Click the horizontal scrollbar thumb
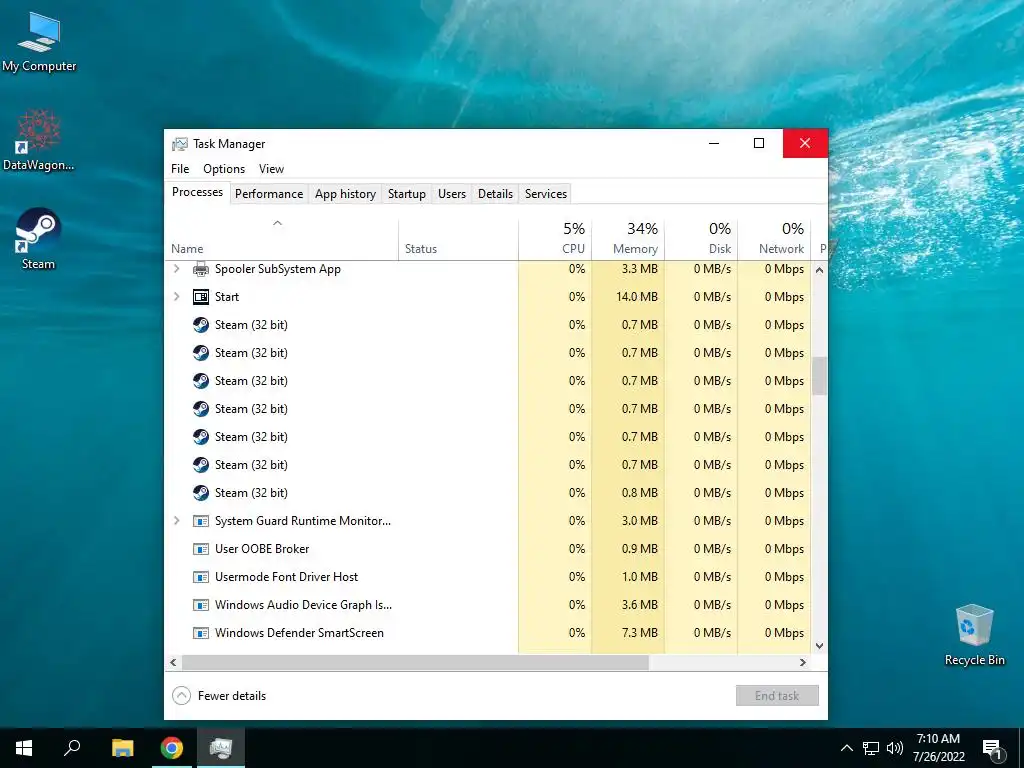 [x=415, y=662]
